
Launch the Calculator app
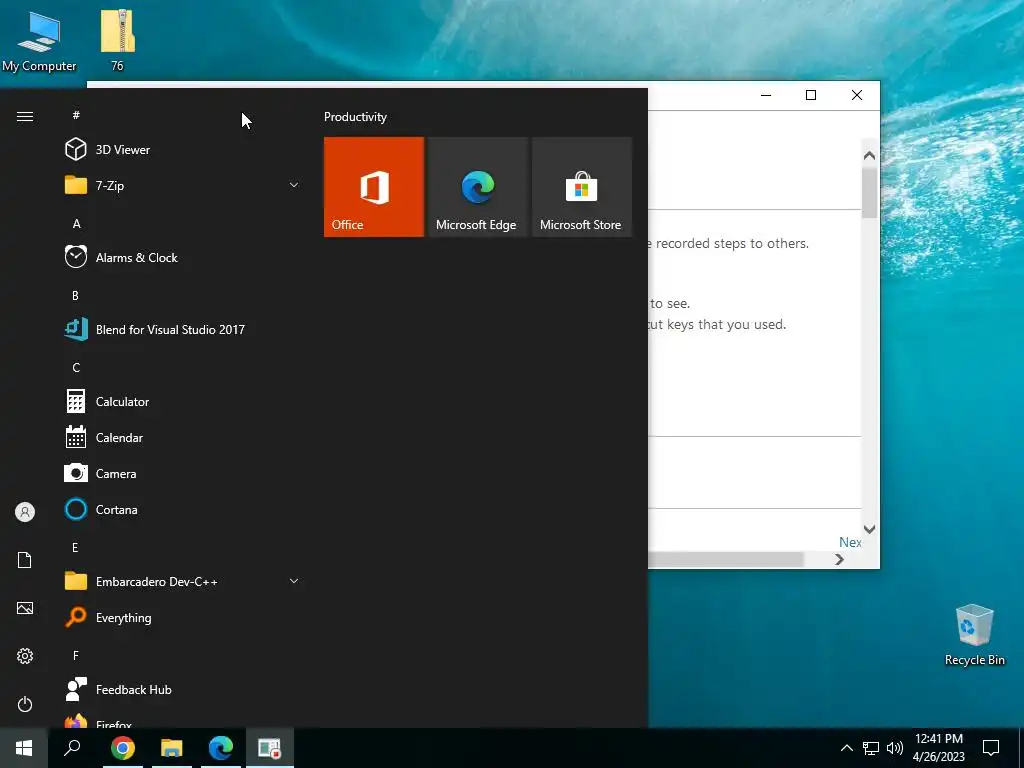tap(183, 402)
